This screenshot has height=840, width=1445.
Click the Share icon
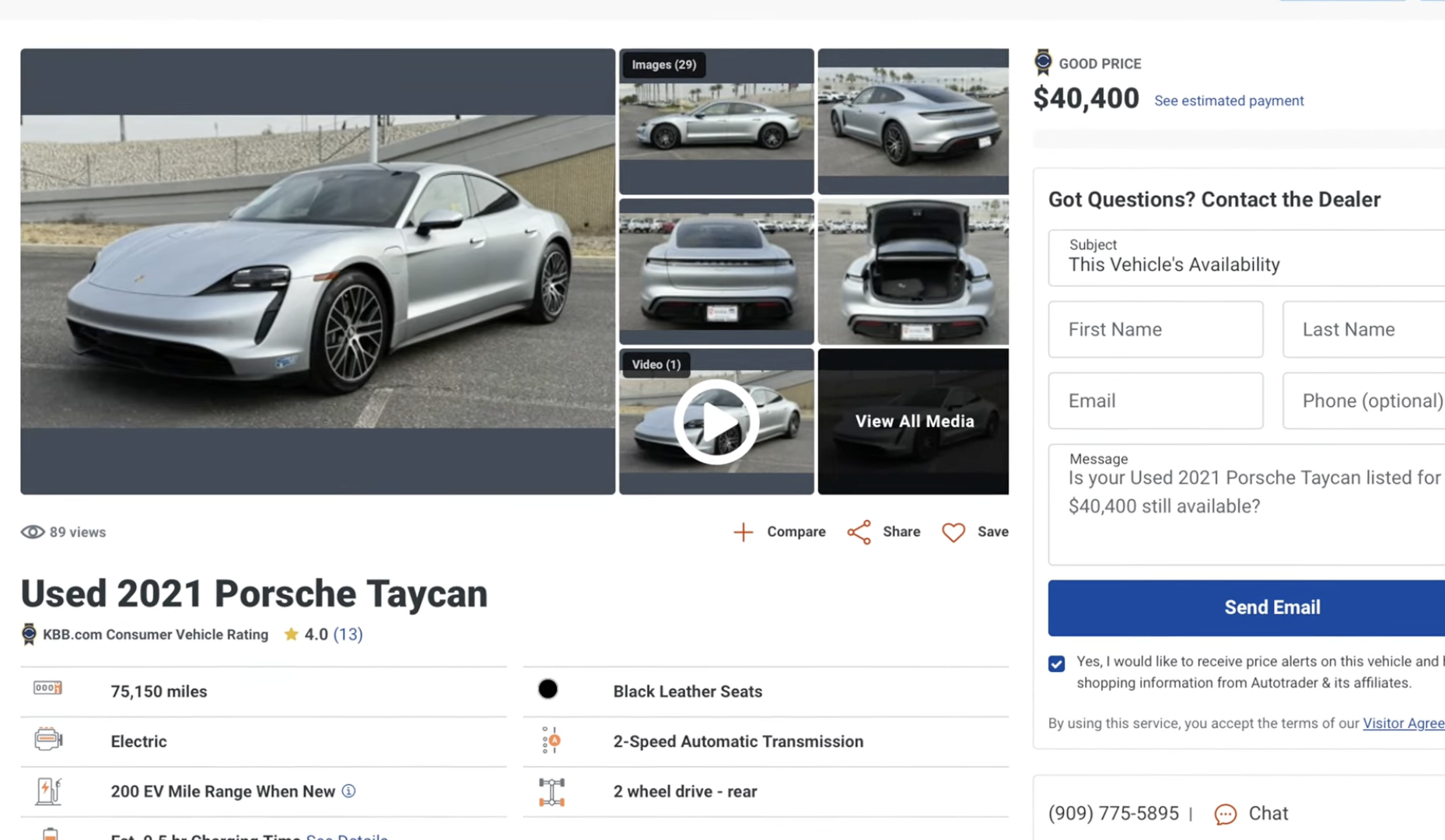(859, 532)
